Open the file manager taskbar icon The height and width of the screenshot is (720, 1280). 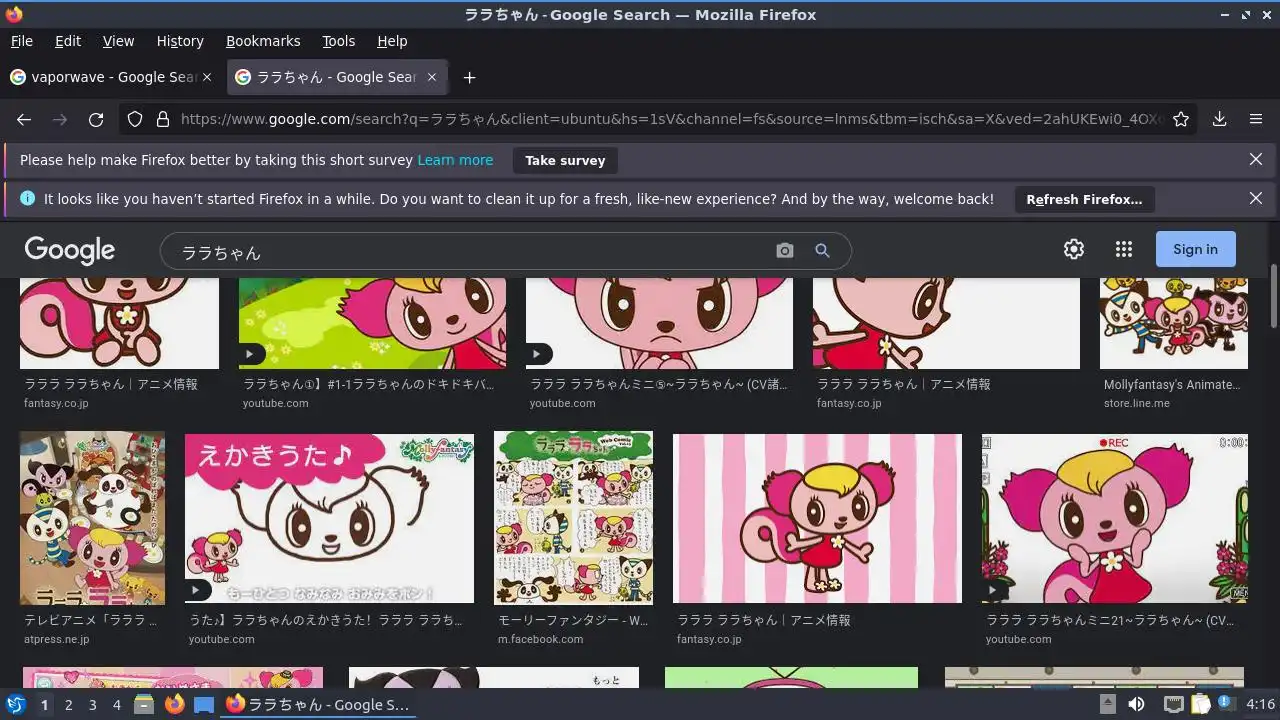(x=144, y=704)
